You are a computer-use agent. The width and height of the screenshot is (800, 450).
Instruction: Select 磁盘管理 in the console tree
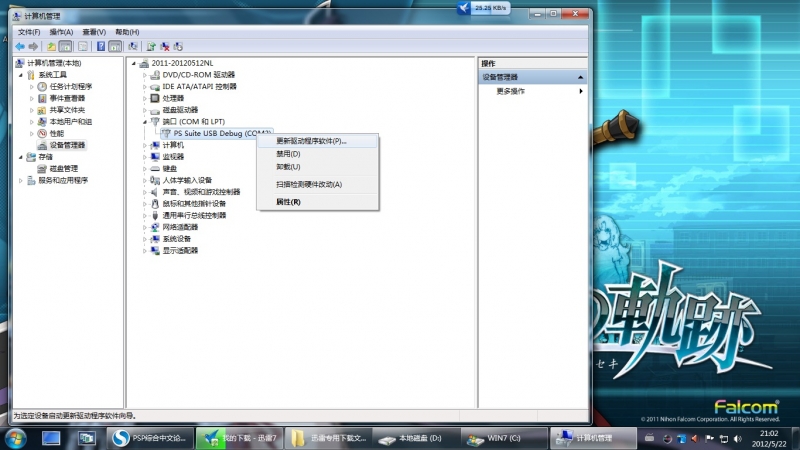tap(63, 169)
